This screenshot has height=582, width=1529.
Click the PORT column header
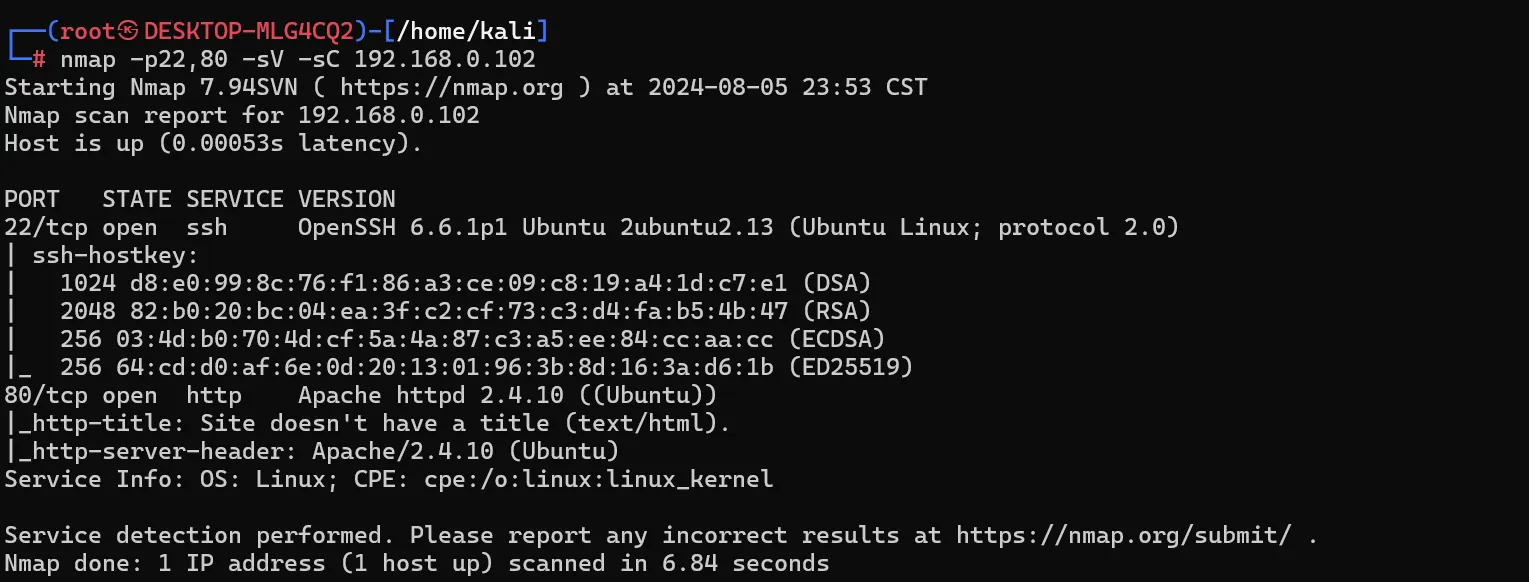(32, 199)
